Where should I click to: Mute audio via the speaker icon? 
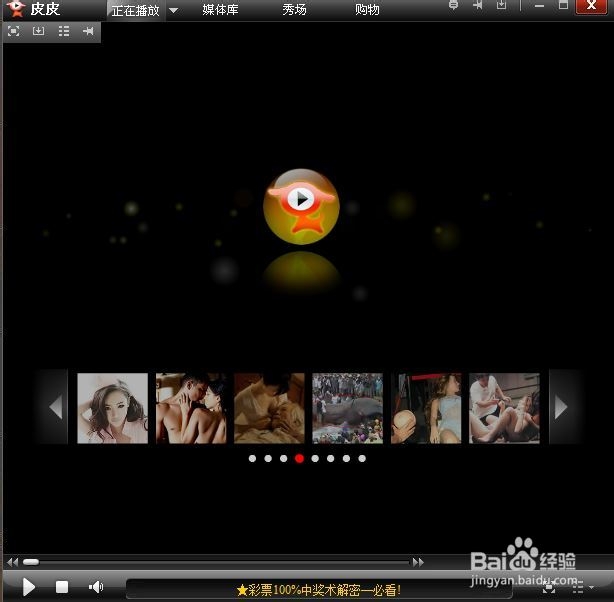tap(96, 587)
